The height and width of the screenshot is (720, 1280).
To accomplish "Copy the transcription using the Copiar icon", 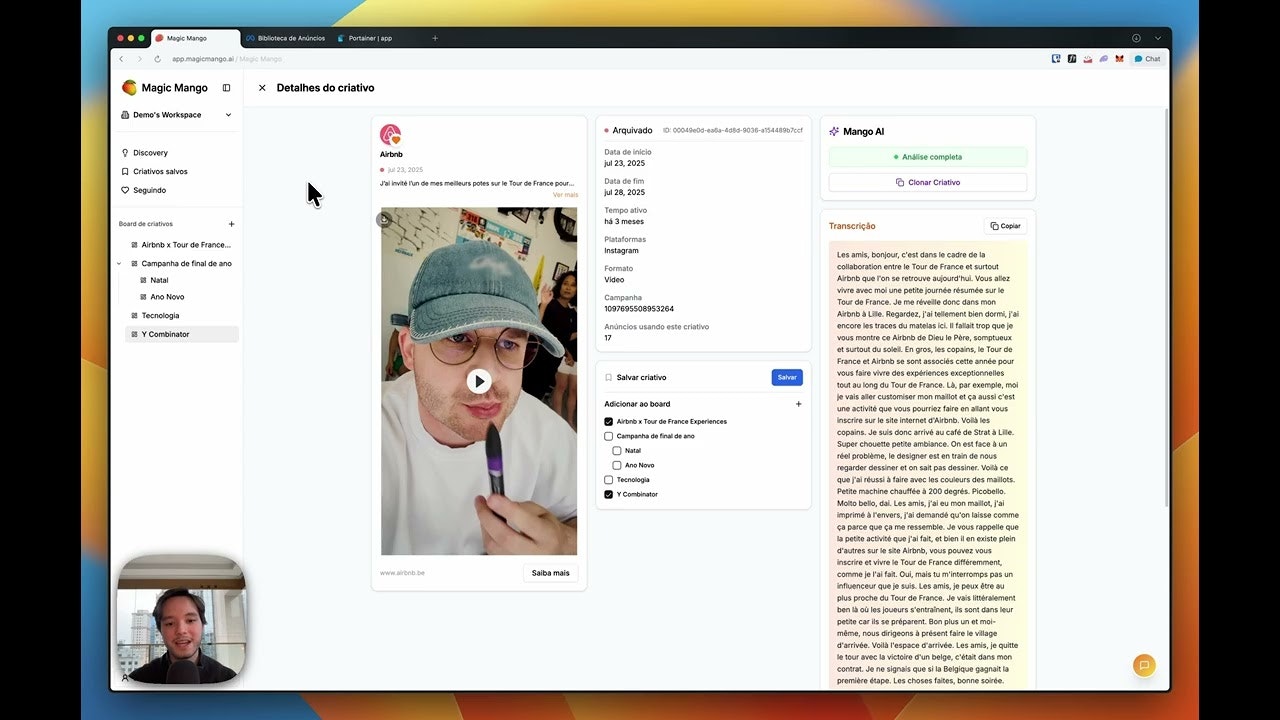I will [x=1004, y=225].
